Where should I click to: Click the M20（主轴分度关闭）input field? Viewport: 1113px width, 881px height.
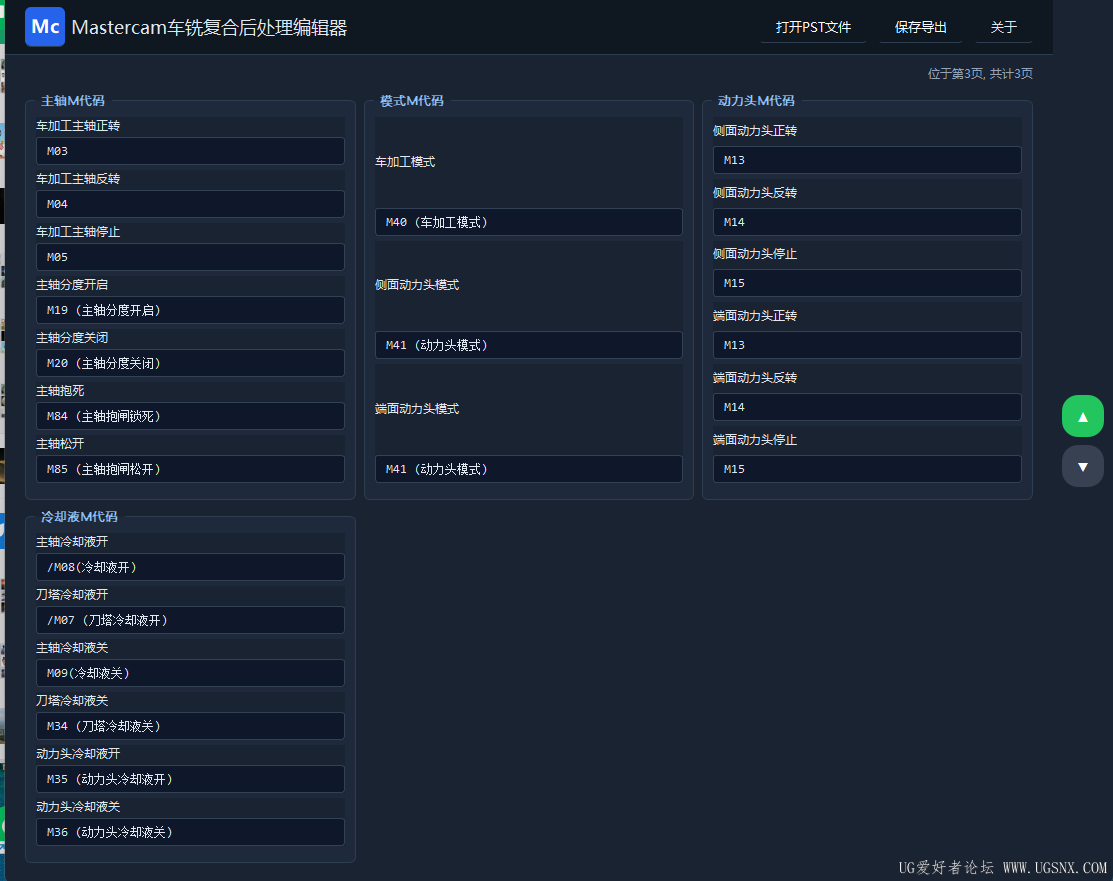[190, 363]
